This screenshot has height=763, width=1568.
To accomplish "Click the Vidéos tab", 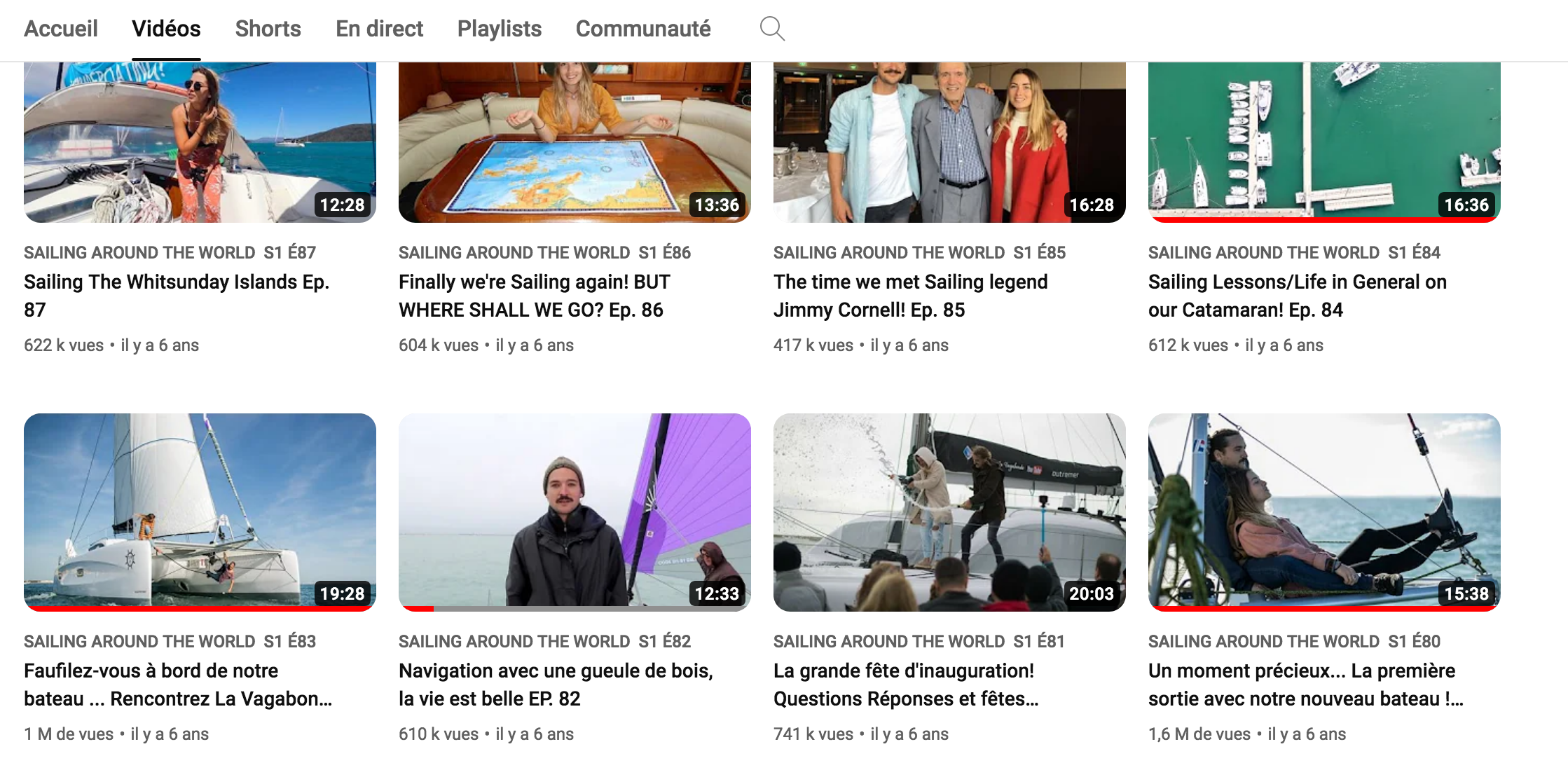I will click(x=166, y=29).
